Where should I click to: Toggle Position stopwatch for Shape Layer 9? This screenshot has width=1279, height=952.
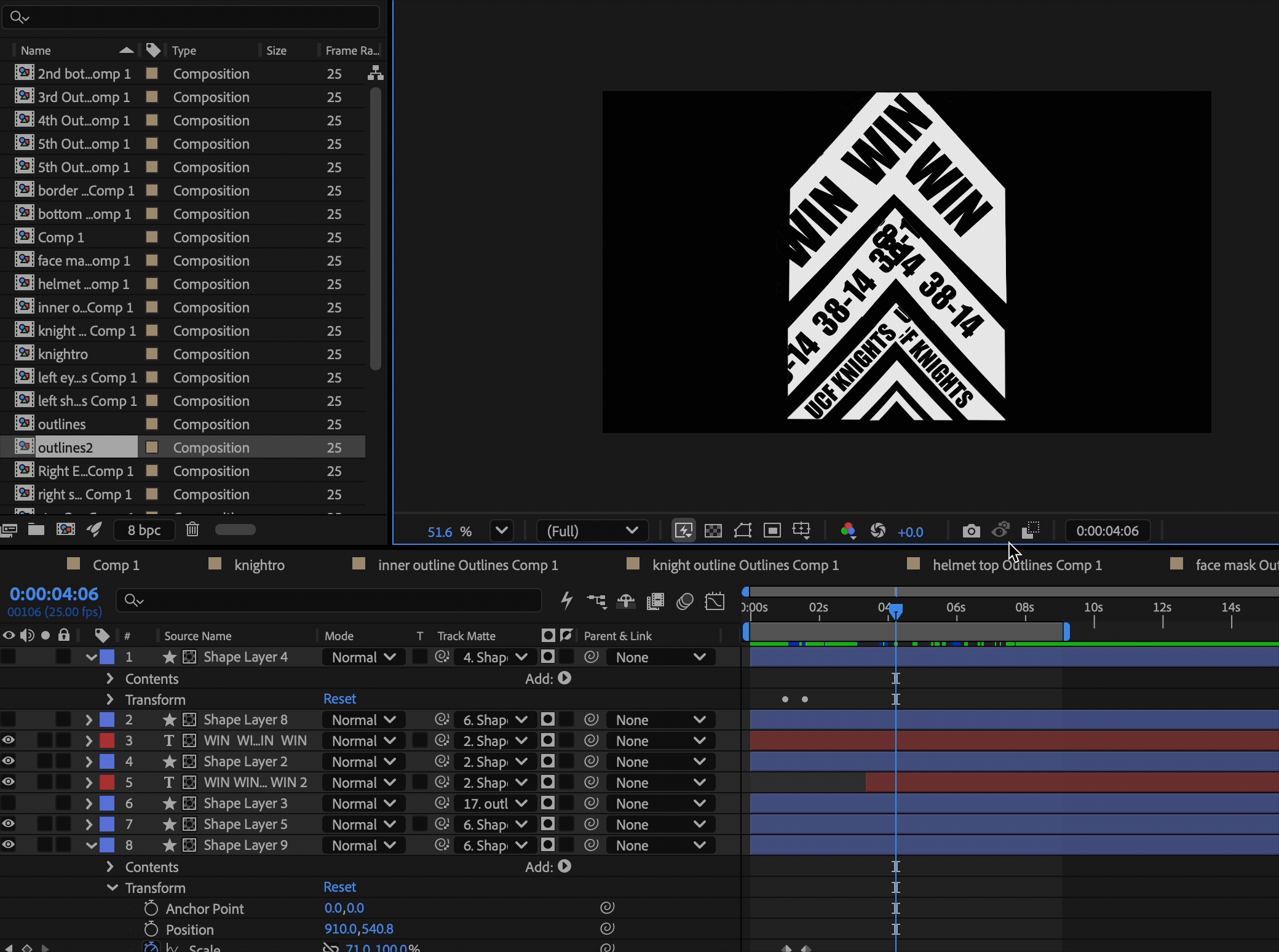pyautogui.click(x=151, y=929)
